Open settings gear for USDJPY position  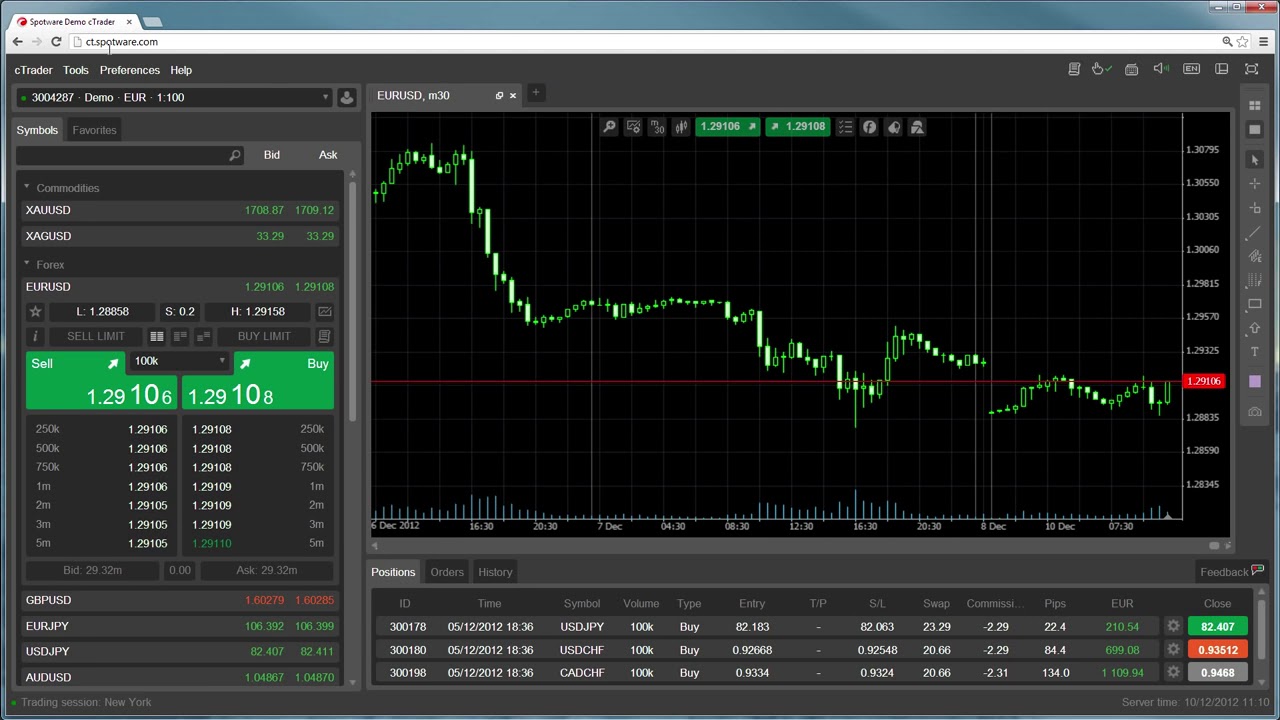(x=1173, y=627)
